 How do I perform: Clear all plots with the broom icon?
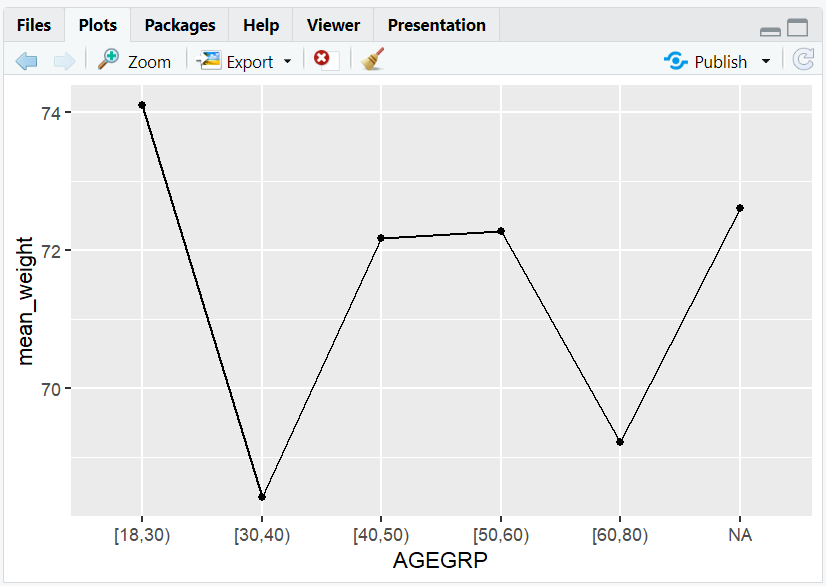tap(372, 60)
